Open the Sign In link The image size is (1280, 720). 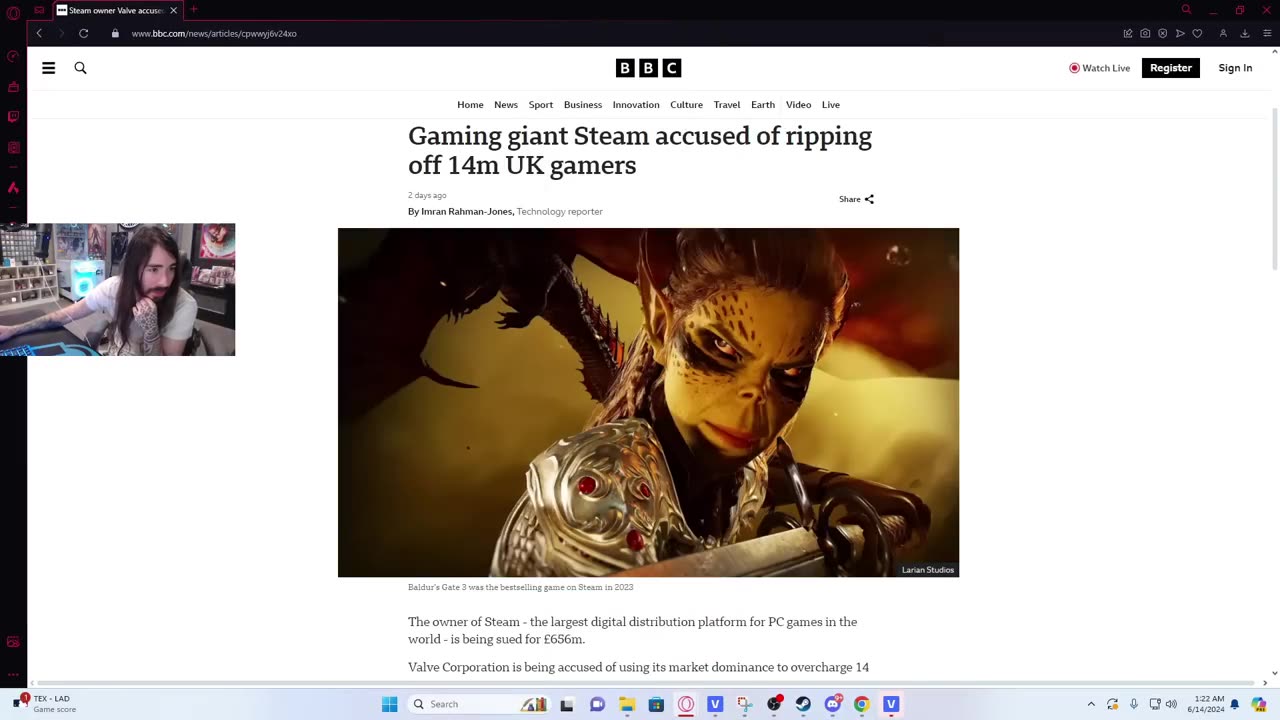click(1235, 68)
